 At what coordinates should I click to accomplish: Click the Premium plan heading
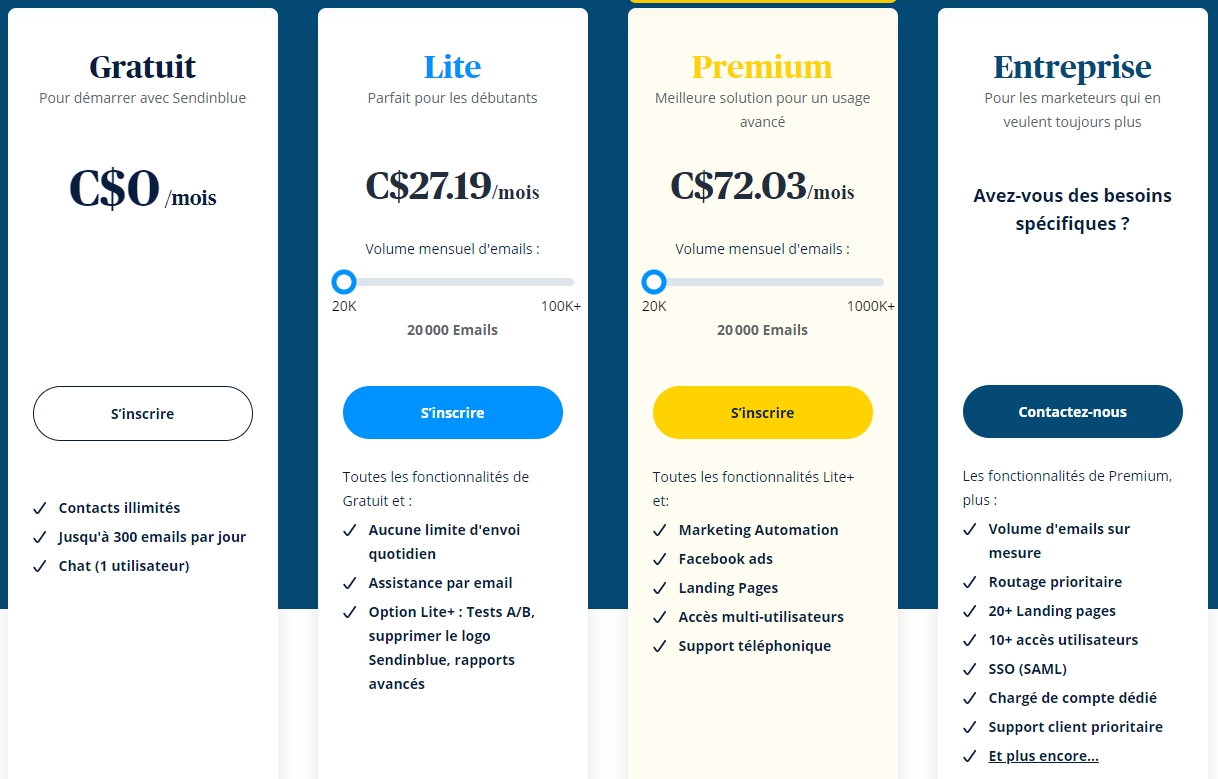point(762,67)
